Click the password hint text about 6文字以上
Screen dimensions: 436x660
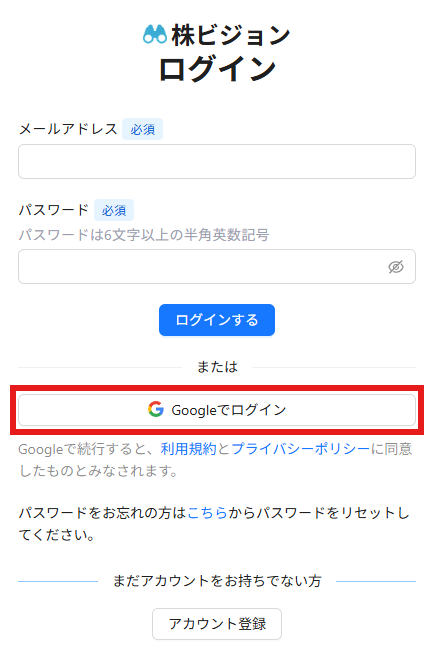point(144,235)
